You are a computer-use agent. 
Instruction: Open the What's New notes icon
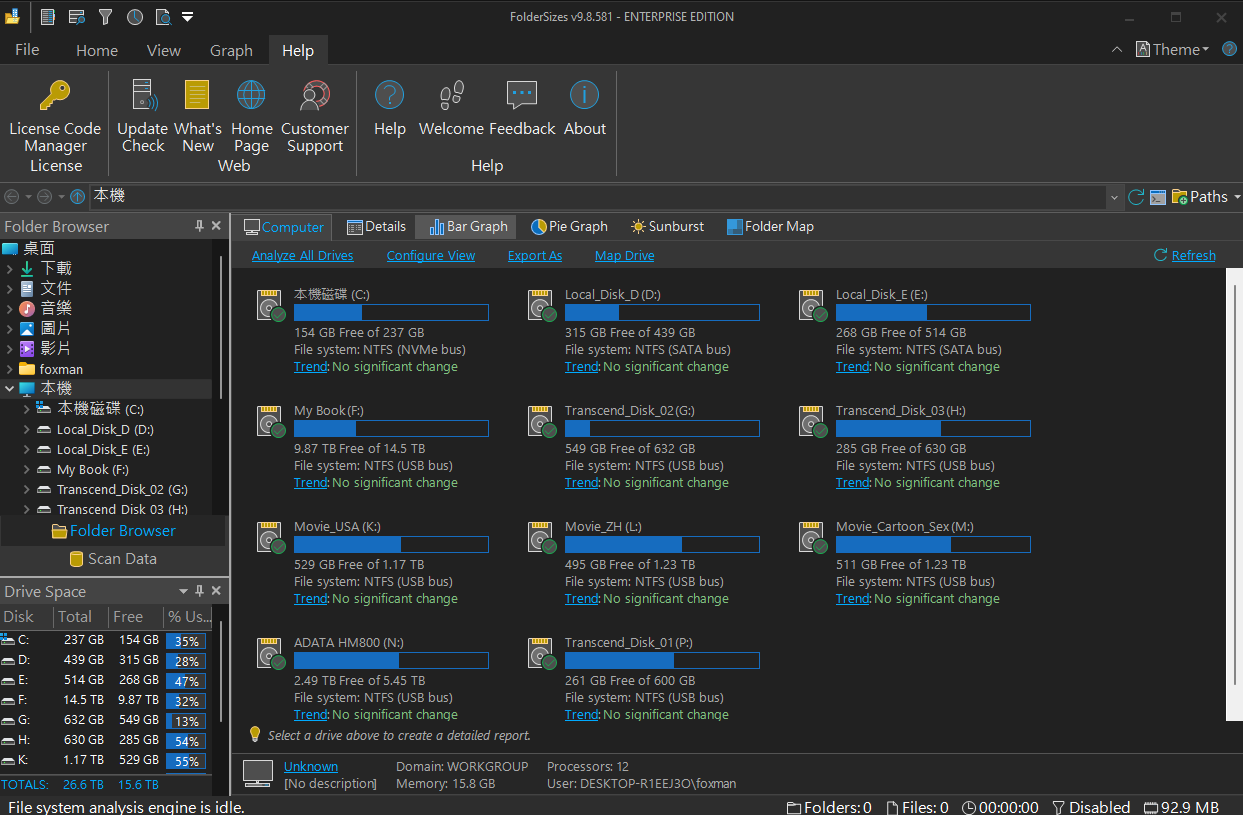coord(197,96)
